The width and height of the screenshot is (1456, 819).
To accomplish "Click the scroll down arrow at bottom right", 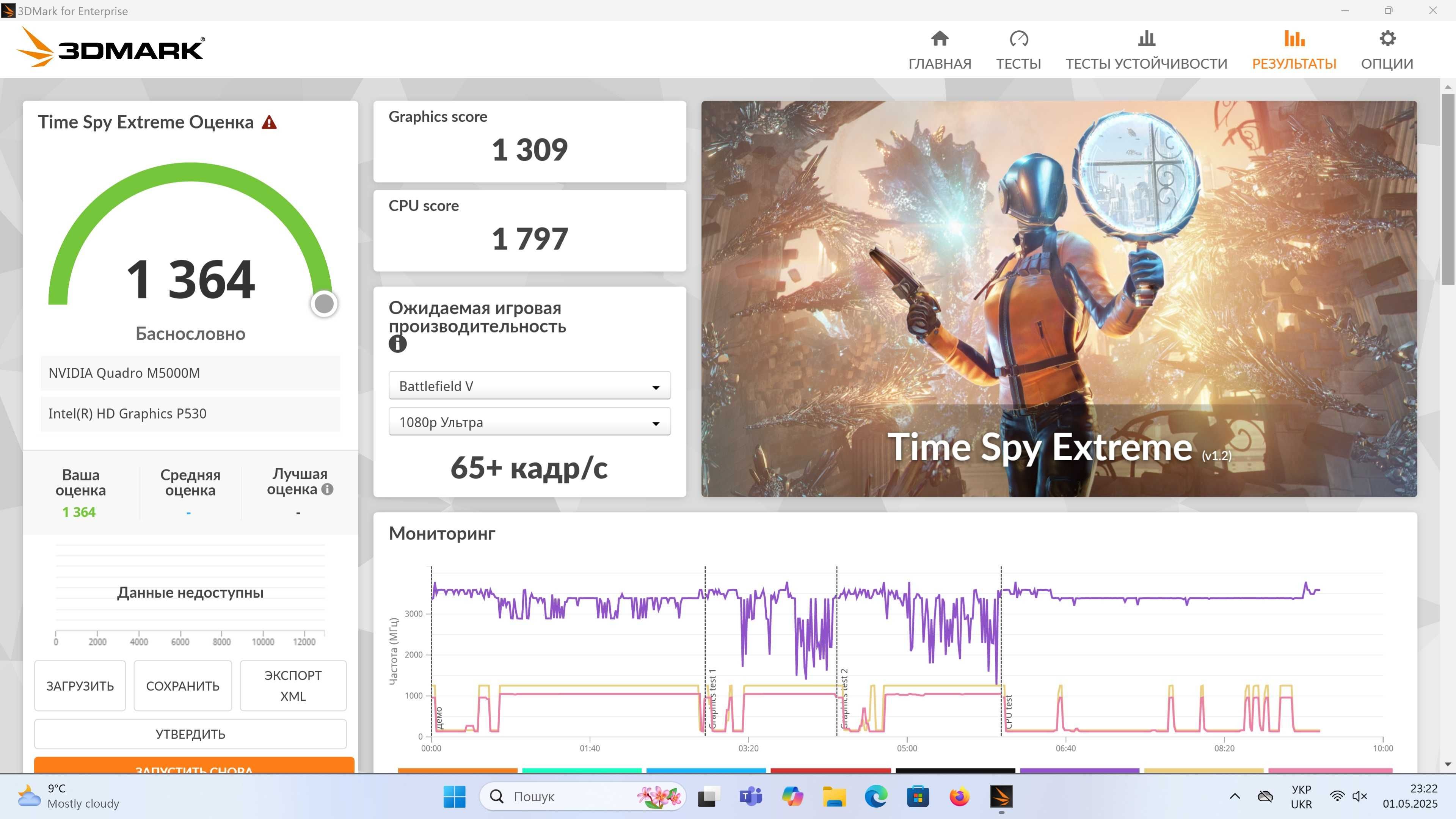I will tap(1448, 764).
